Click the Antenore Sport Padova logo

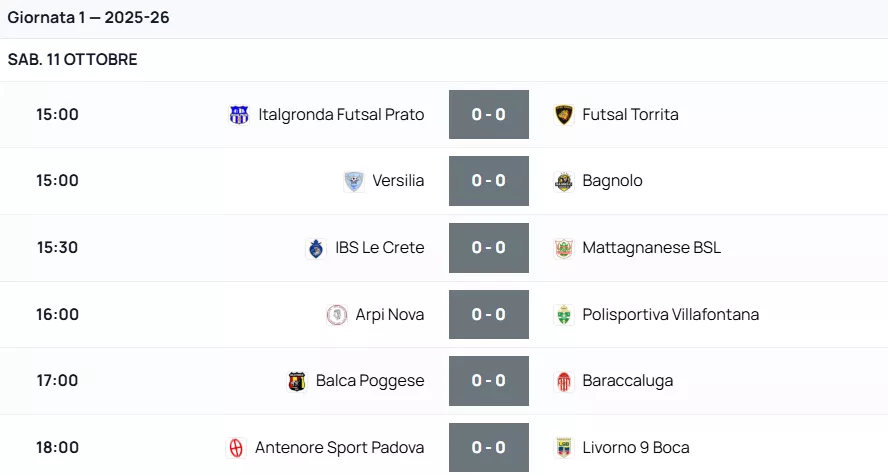click(236, 448)
